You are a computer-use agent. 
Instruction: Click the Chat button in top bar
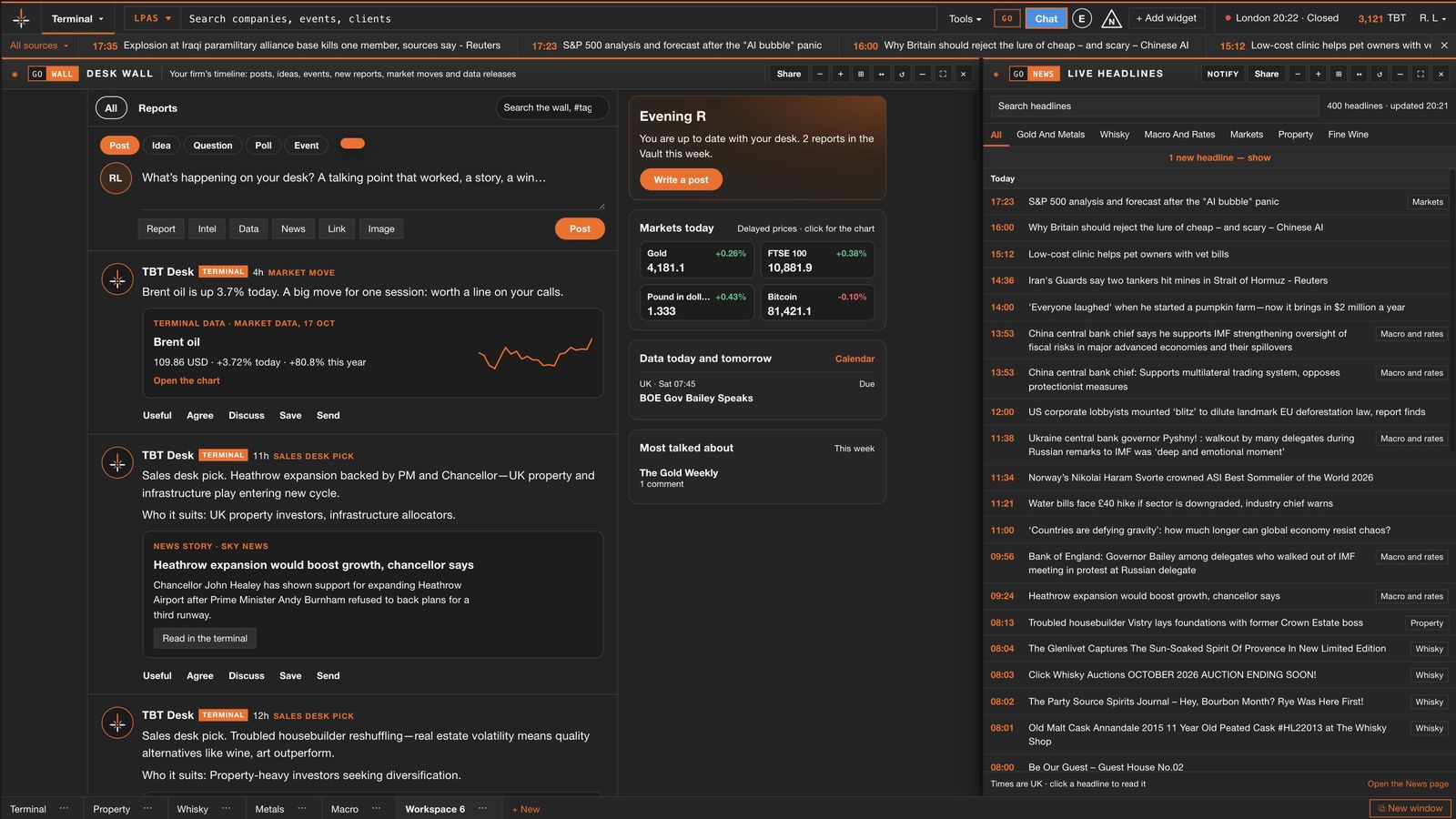tap(1046, 18)
